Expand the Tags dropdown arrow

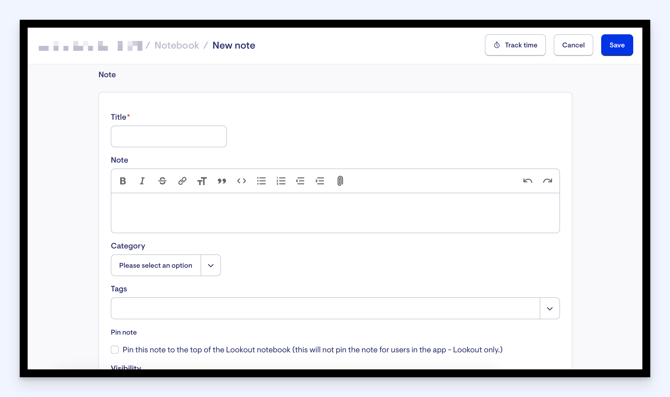click(x=550, y=309)
